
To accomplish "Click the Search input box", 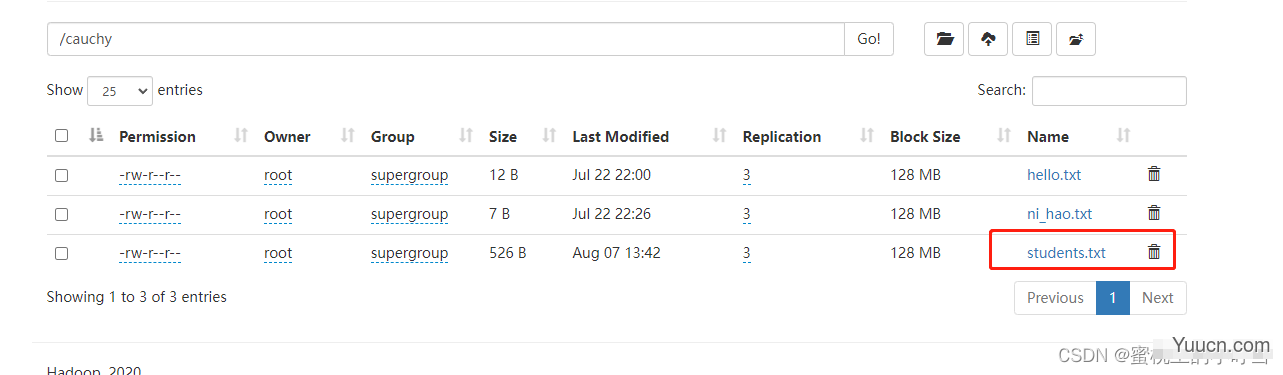I will point(1109,91).
